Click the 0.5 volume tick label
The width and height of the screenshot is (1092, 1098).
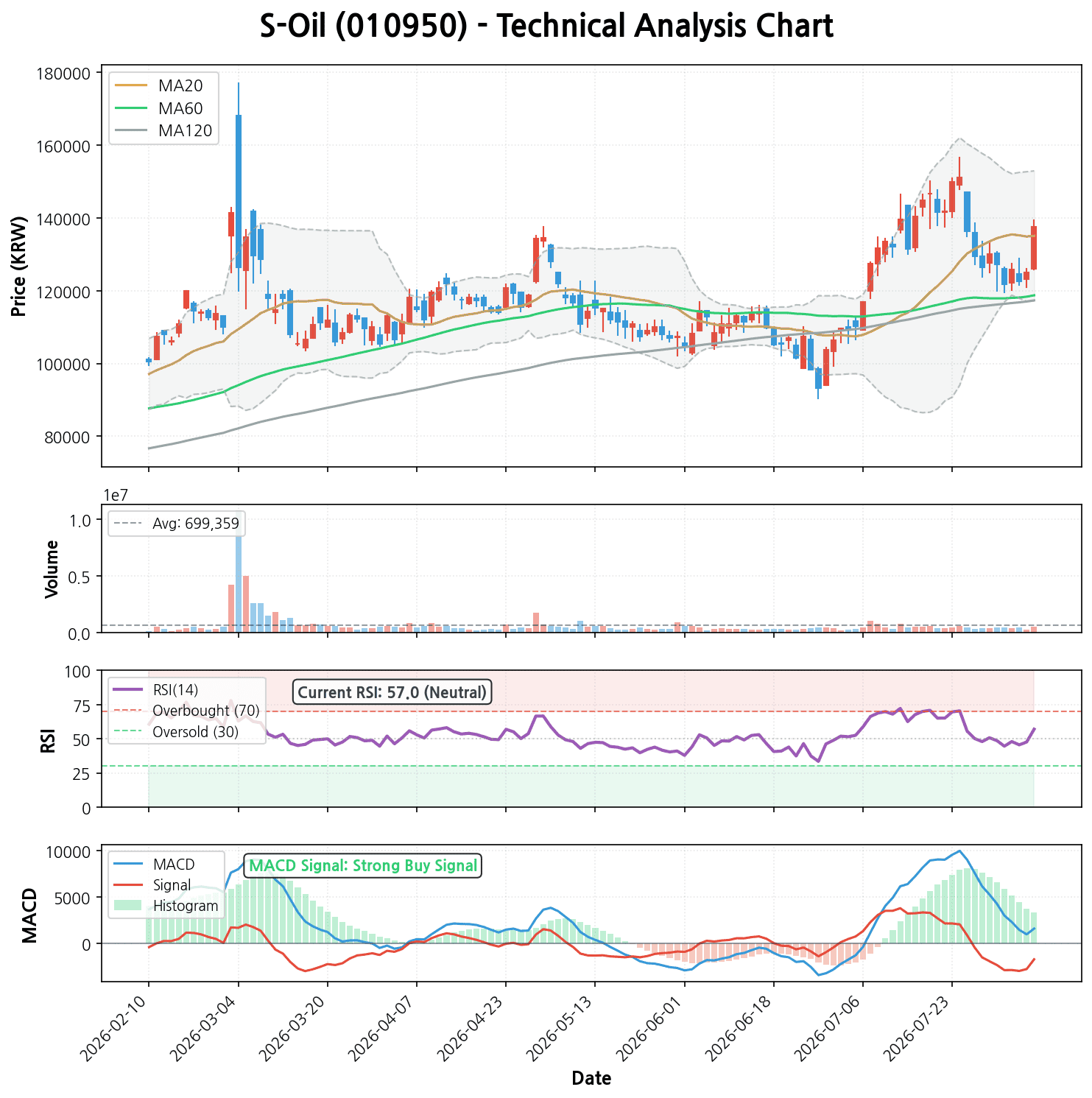tap(80, 577)
